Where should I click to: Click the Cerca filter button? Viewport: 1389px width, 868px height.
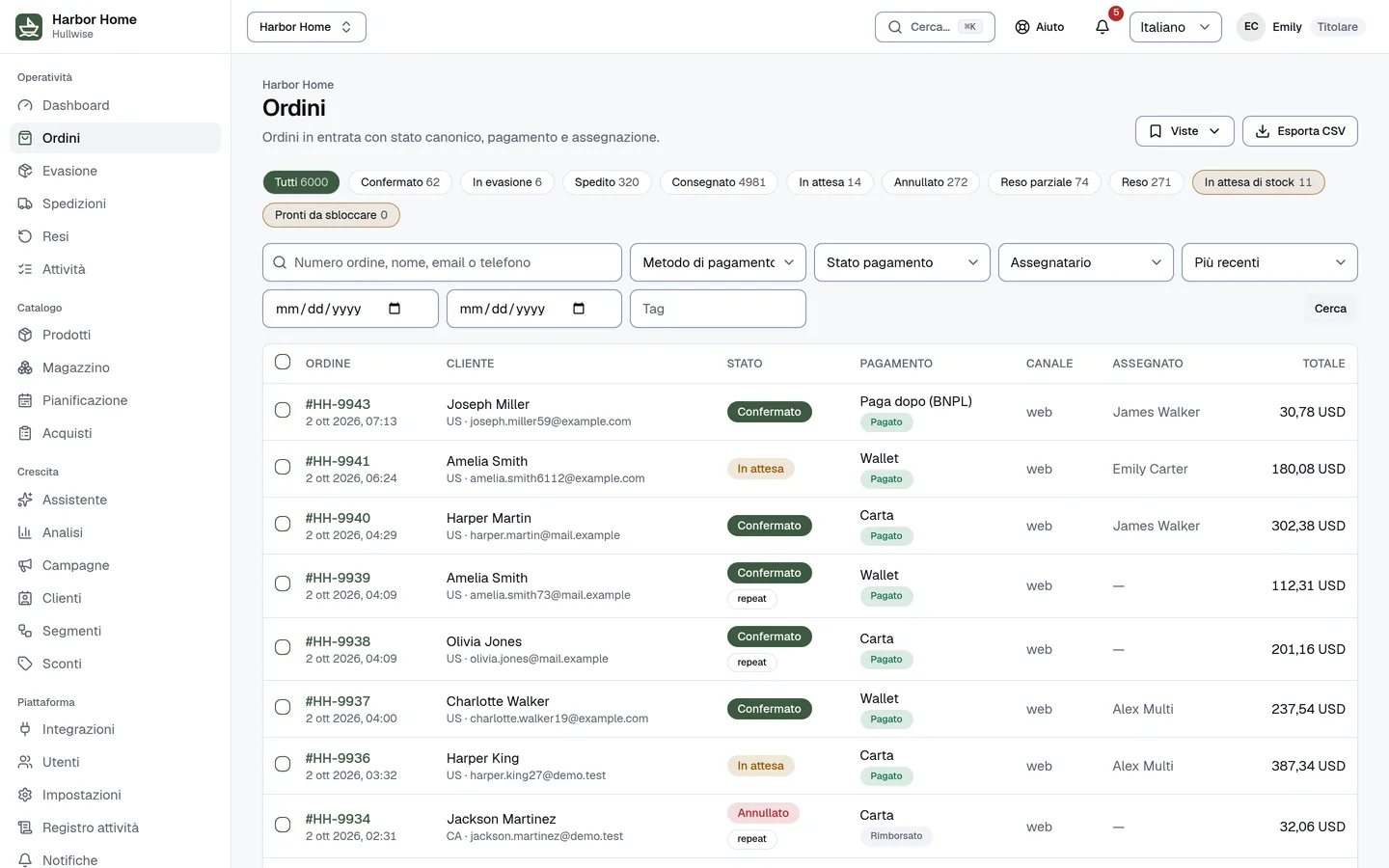coord(1330,309)
